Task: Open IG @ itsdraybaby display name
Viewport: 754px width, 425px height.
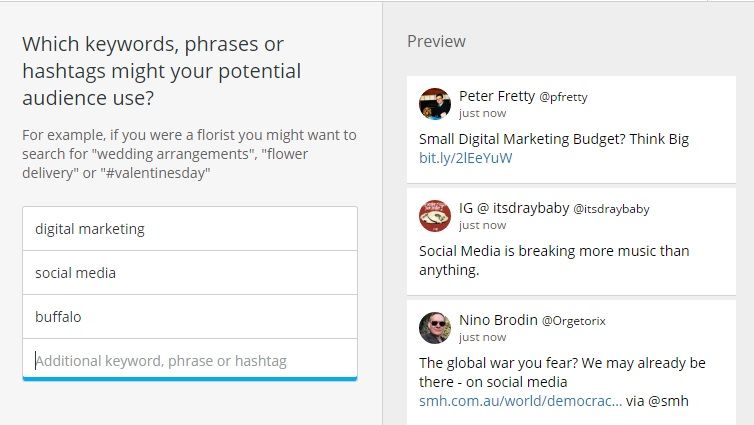Action: [x=514, y=208]
